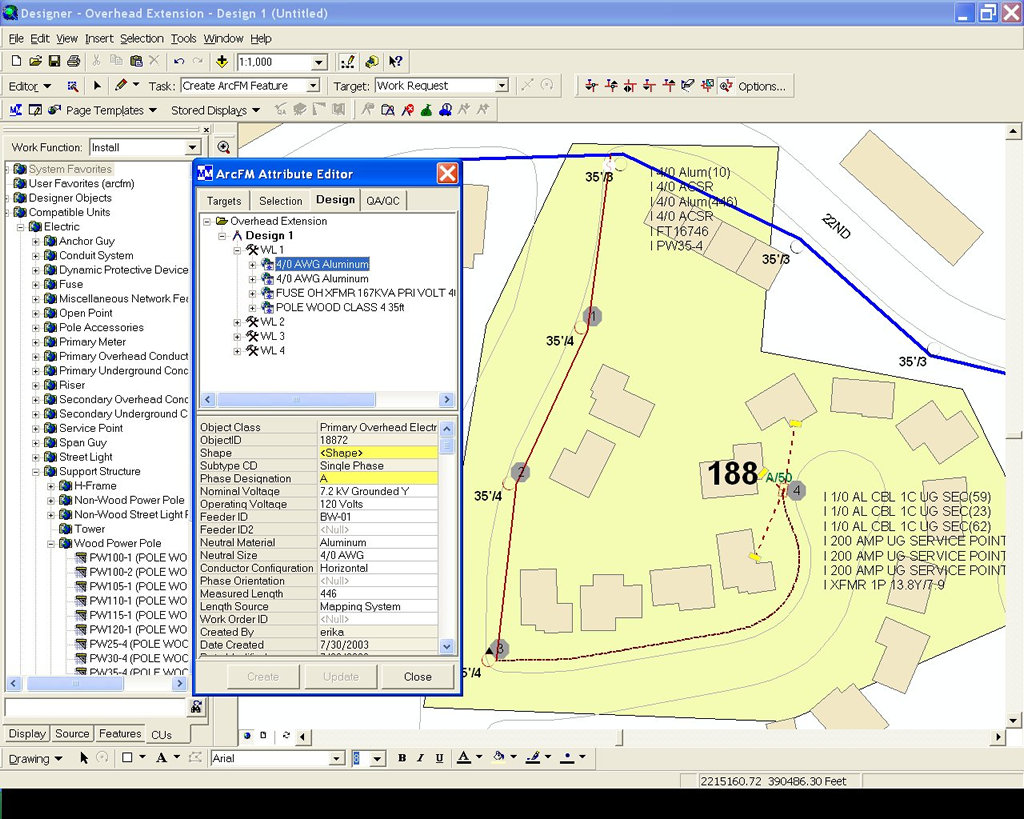Click the Close button in Attribute Editor
1024x819 pixels.
pos(417,677)
